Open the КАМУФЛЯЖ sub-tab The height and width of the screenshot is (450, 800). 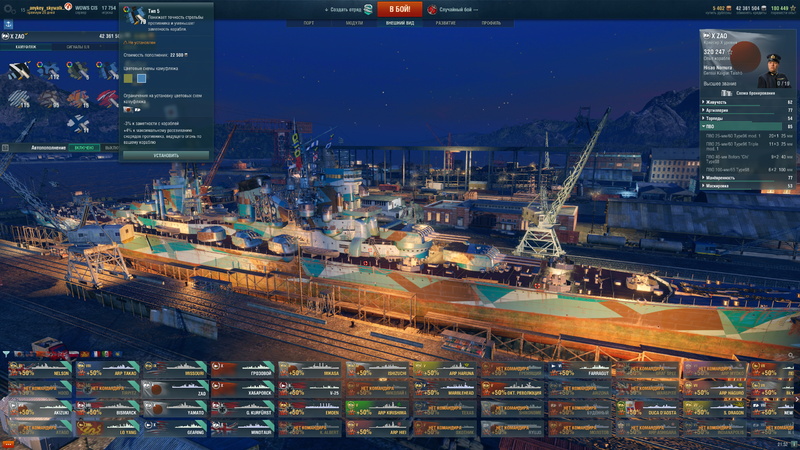click(x=26, y=47)
